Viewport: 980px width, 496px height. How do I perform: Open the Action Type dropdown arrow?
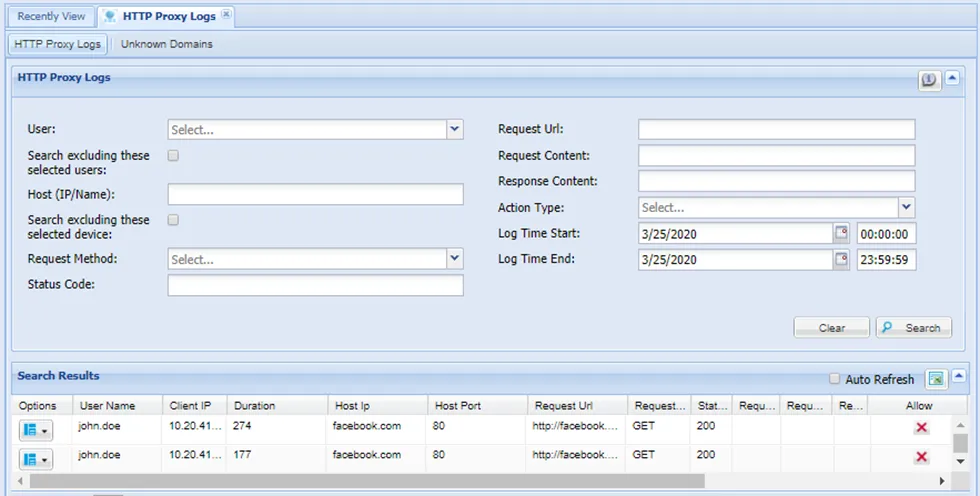[906, 207]
